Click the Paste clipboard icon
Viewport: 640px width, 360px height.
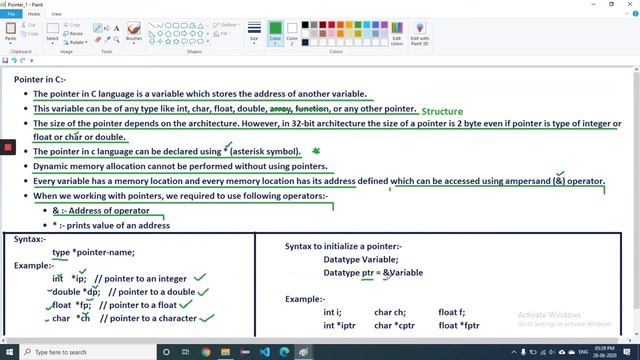11,29
